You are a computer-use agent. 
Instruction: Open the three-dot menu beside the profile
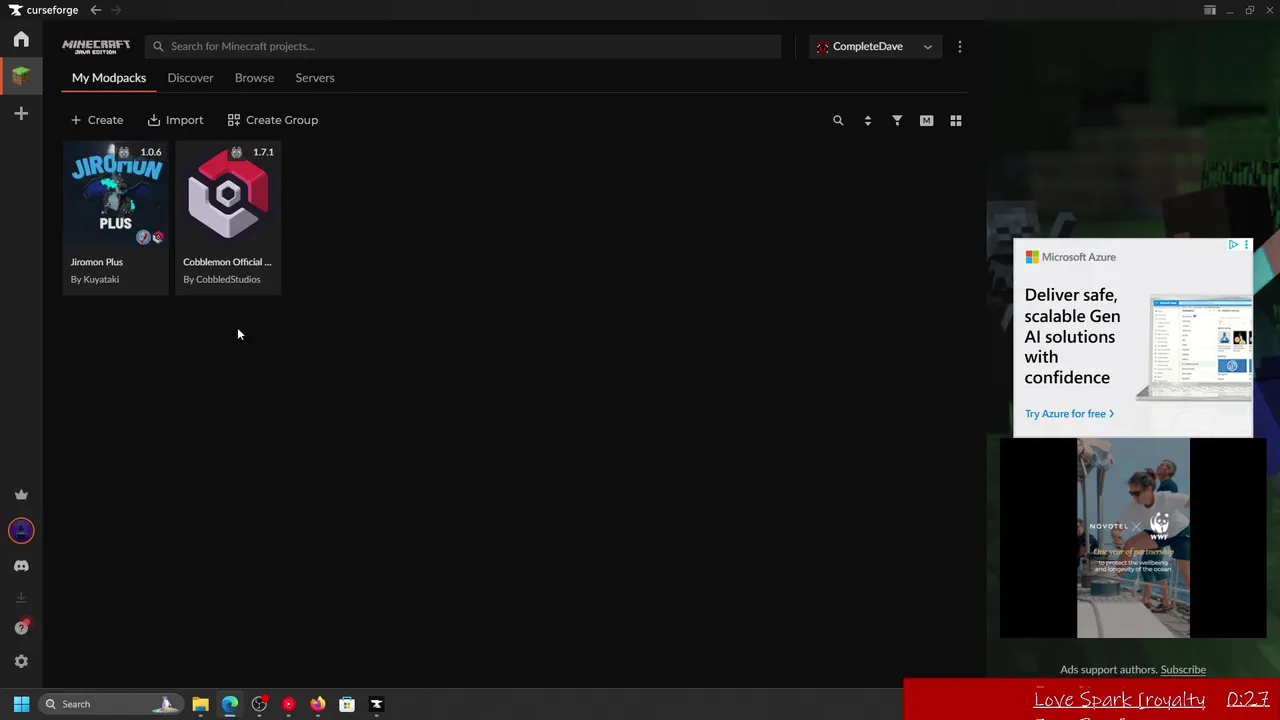point(960,46)
